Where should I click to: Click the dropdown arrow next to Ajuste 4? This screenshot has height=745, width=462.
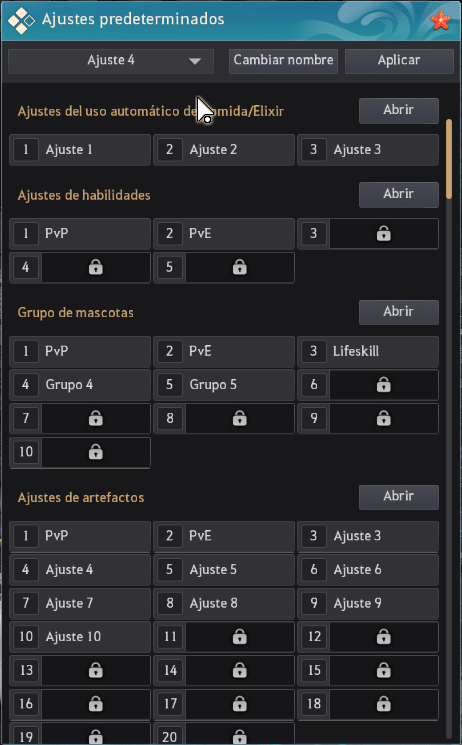point(195,61)
